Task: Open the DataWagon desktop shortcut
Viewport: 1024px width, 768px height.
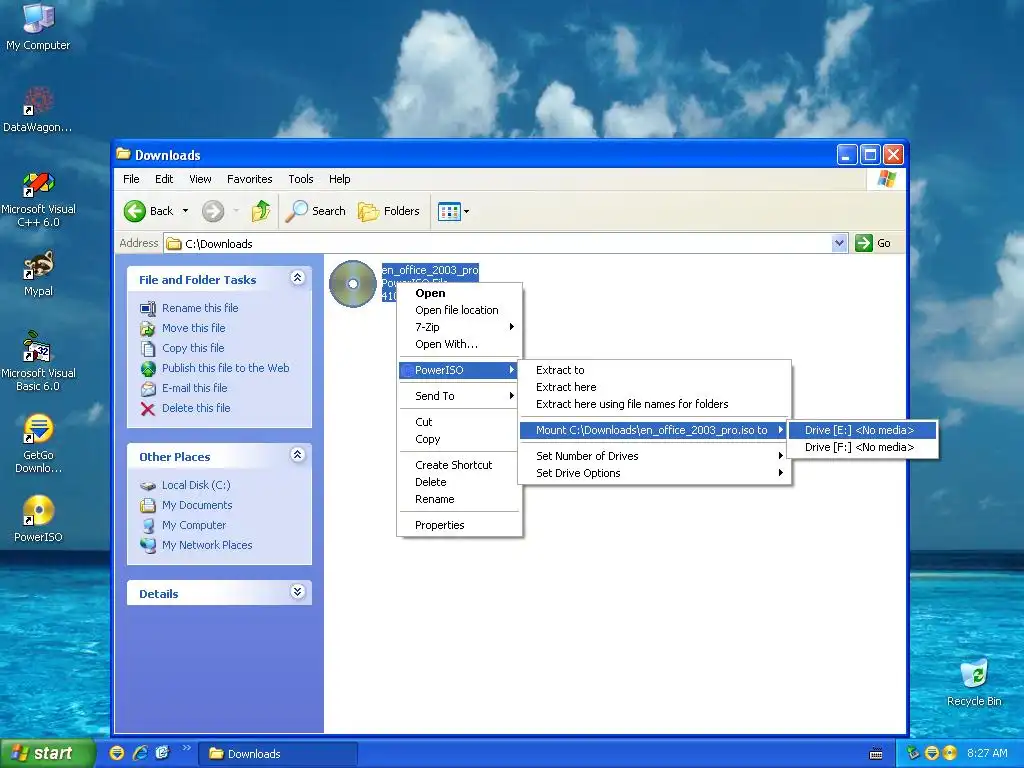Action: [x=38, y=110]
